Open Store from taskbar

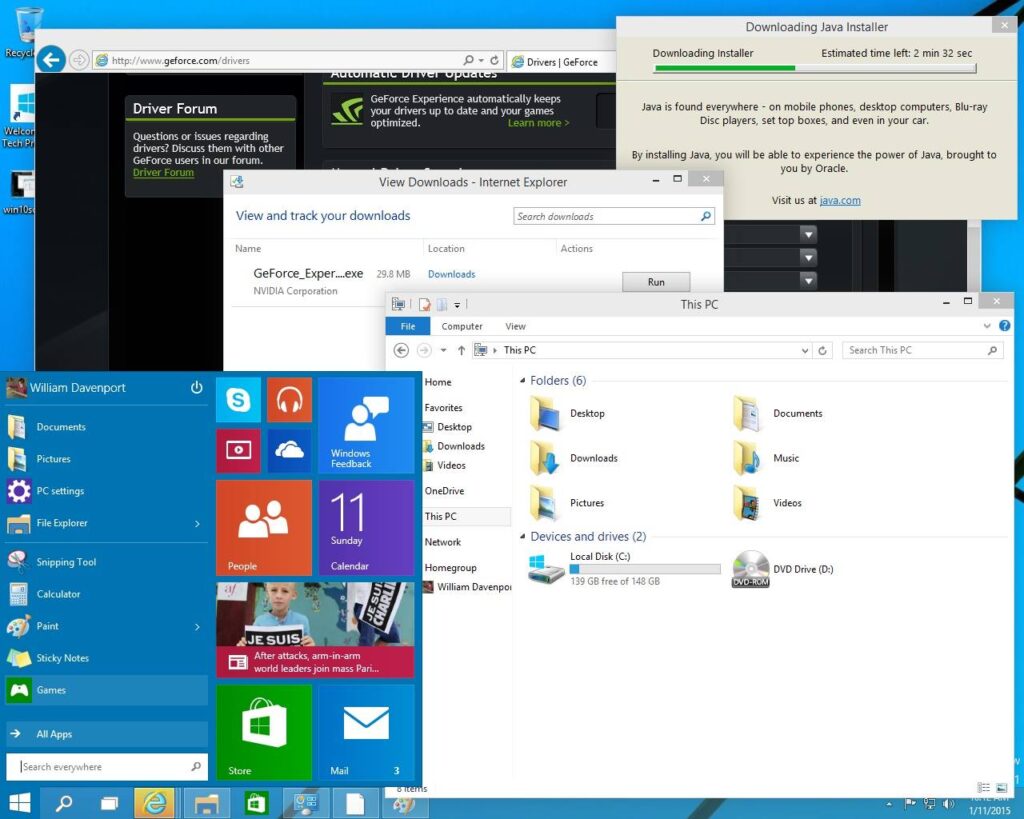coord(256,803)
